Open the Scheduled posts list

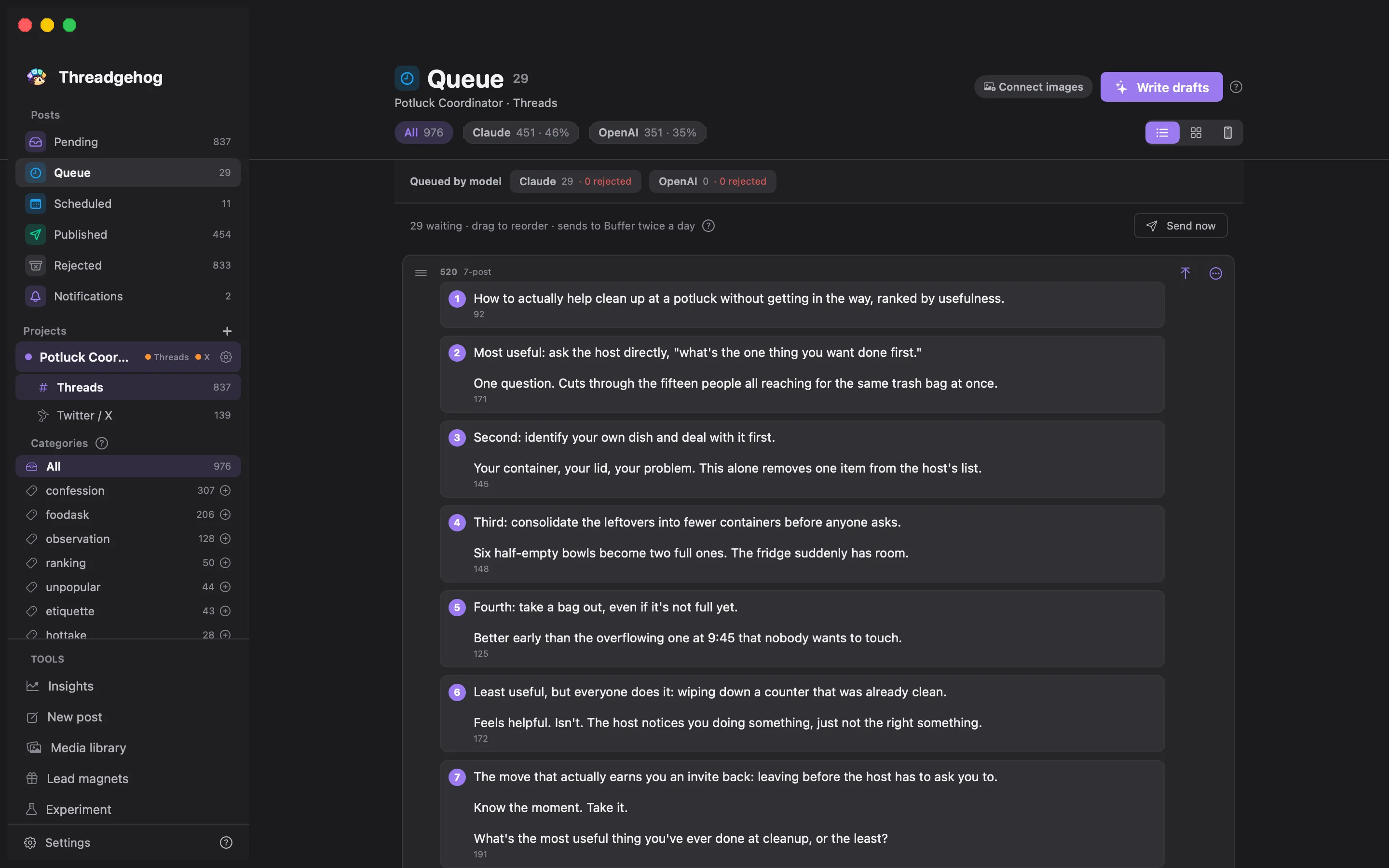[128, 203]
